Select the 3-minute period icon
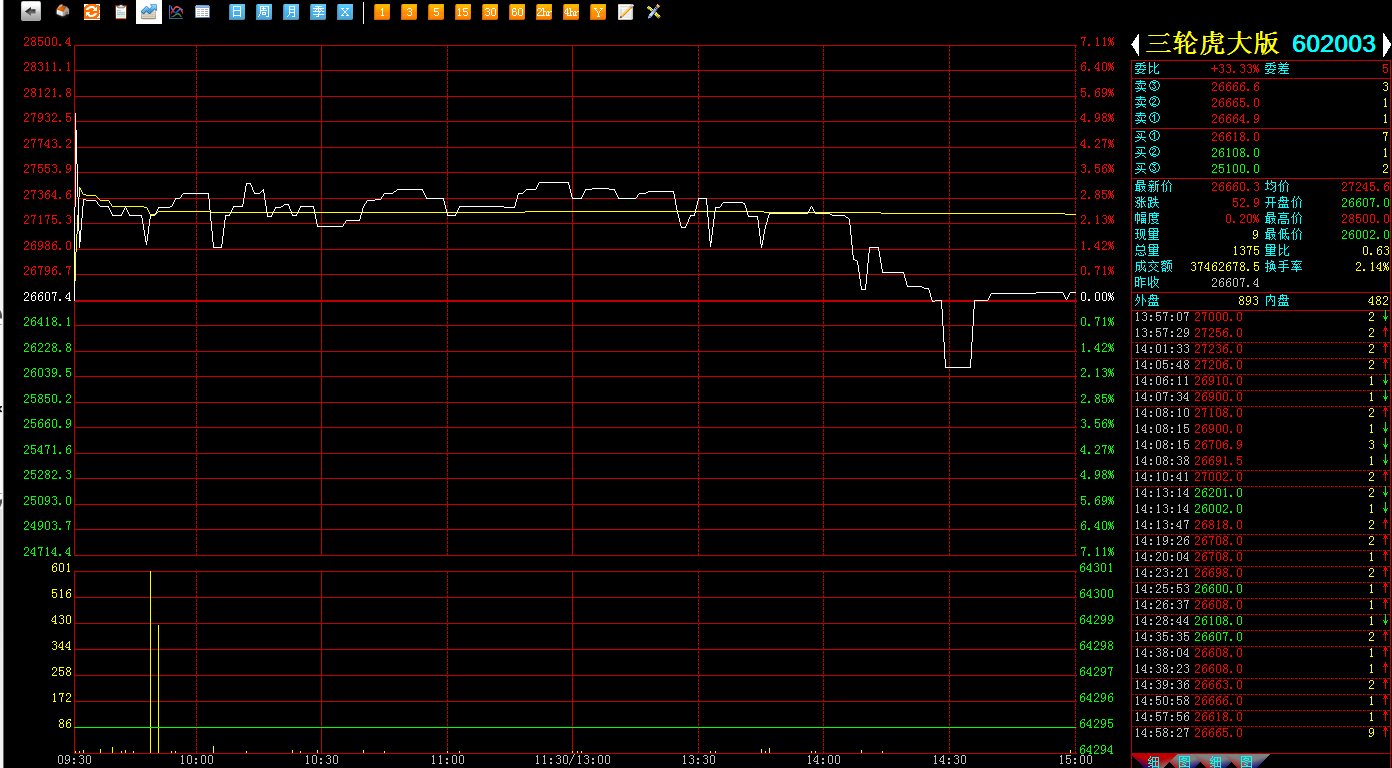Screen dimensions: 1392x768 click(409, 12)
